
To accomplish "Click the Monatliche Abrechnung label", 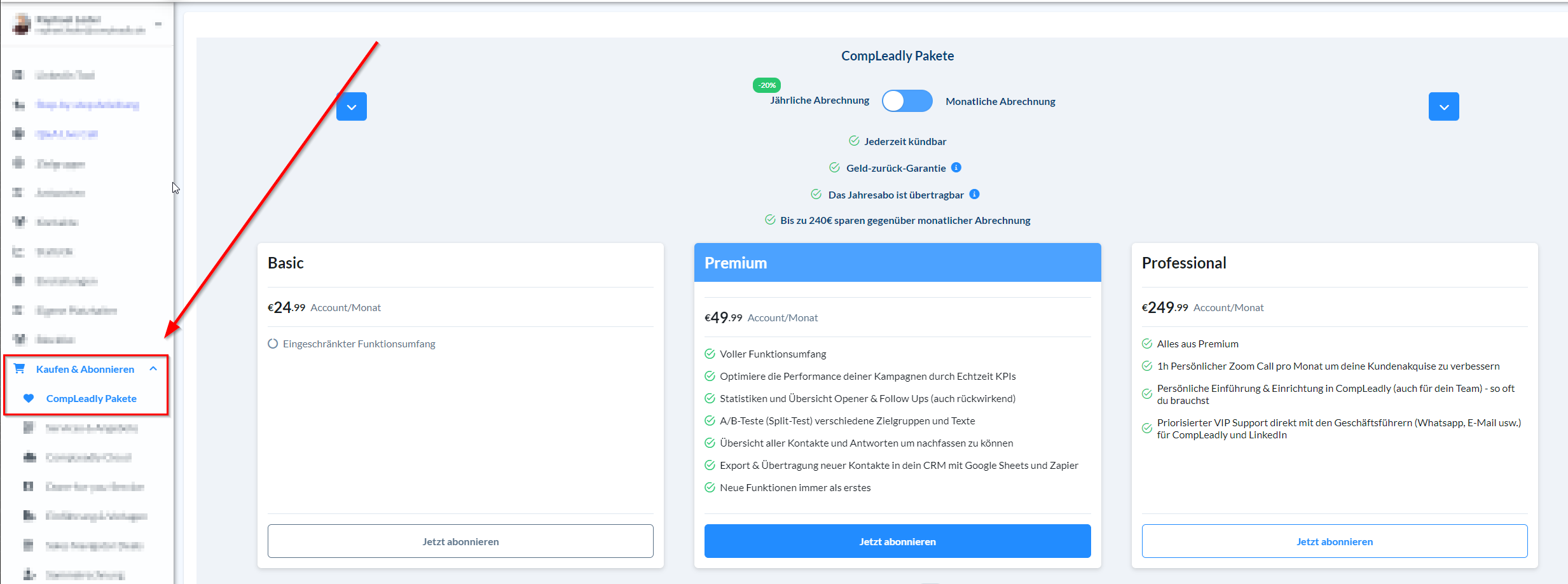I will click(1000, 101).
